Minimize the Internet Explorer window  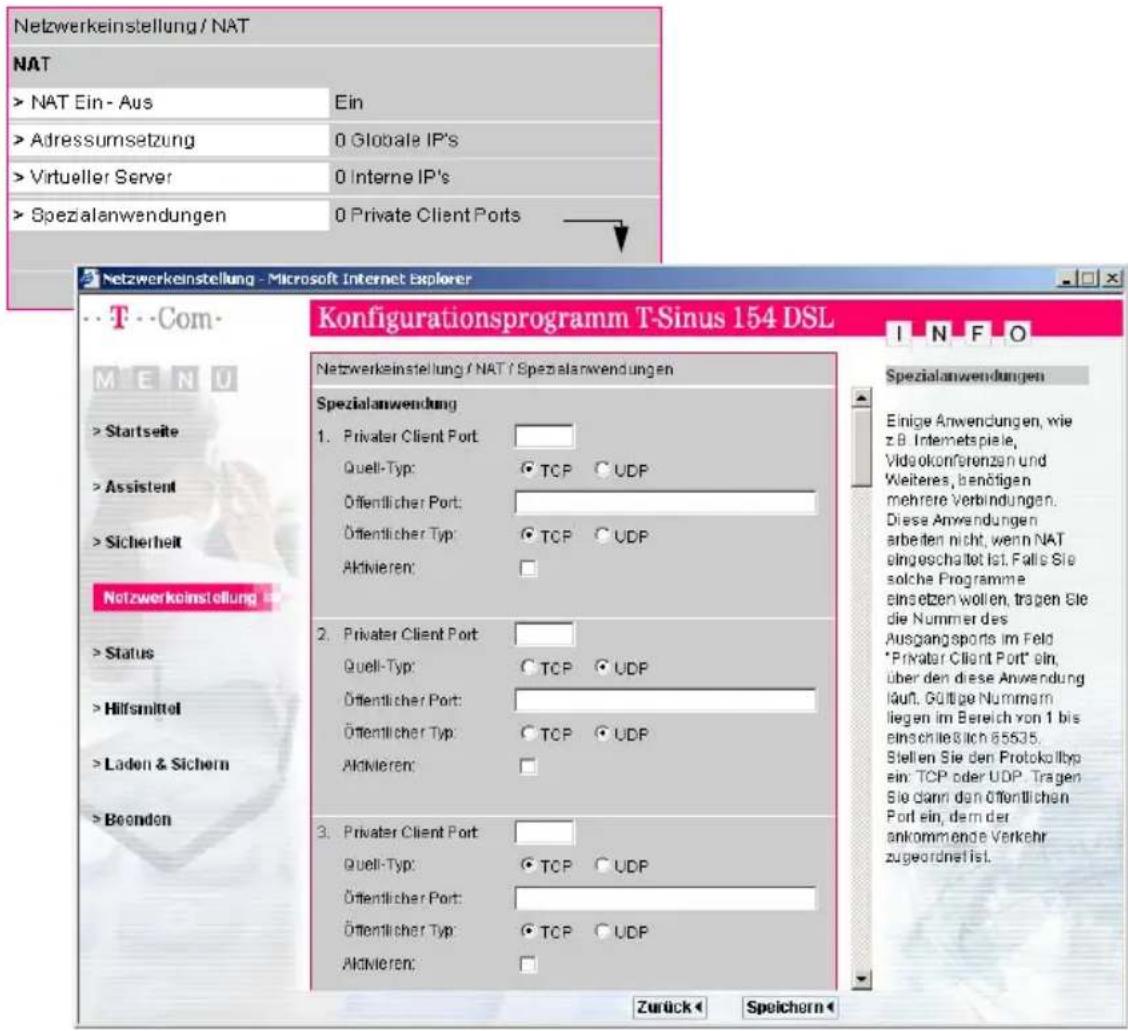(1068, 278)
